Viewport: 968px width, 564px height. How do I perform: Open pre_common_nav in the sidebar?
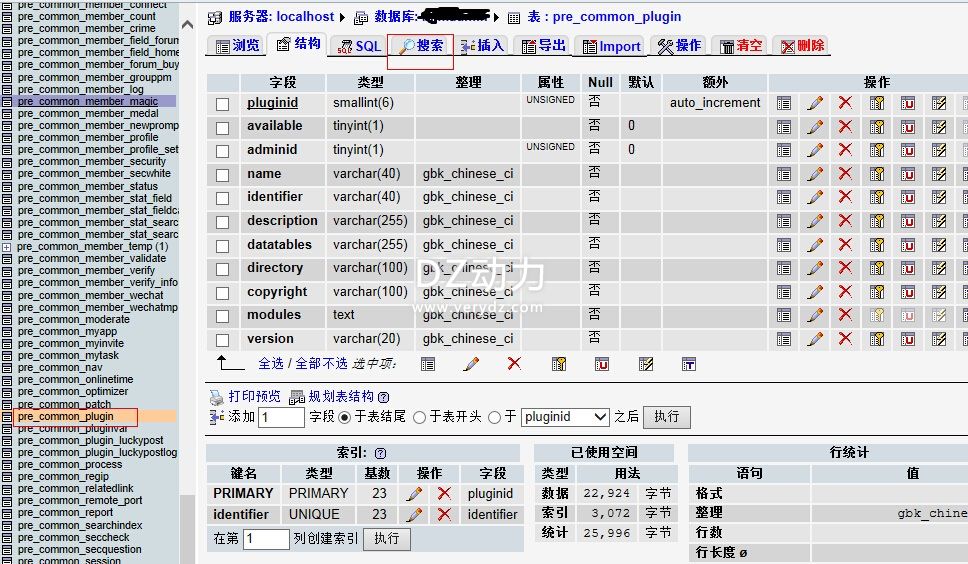coord(60,368)
